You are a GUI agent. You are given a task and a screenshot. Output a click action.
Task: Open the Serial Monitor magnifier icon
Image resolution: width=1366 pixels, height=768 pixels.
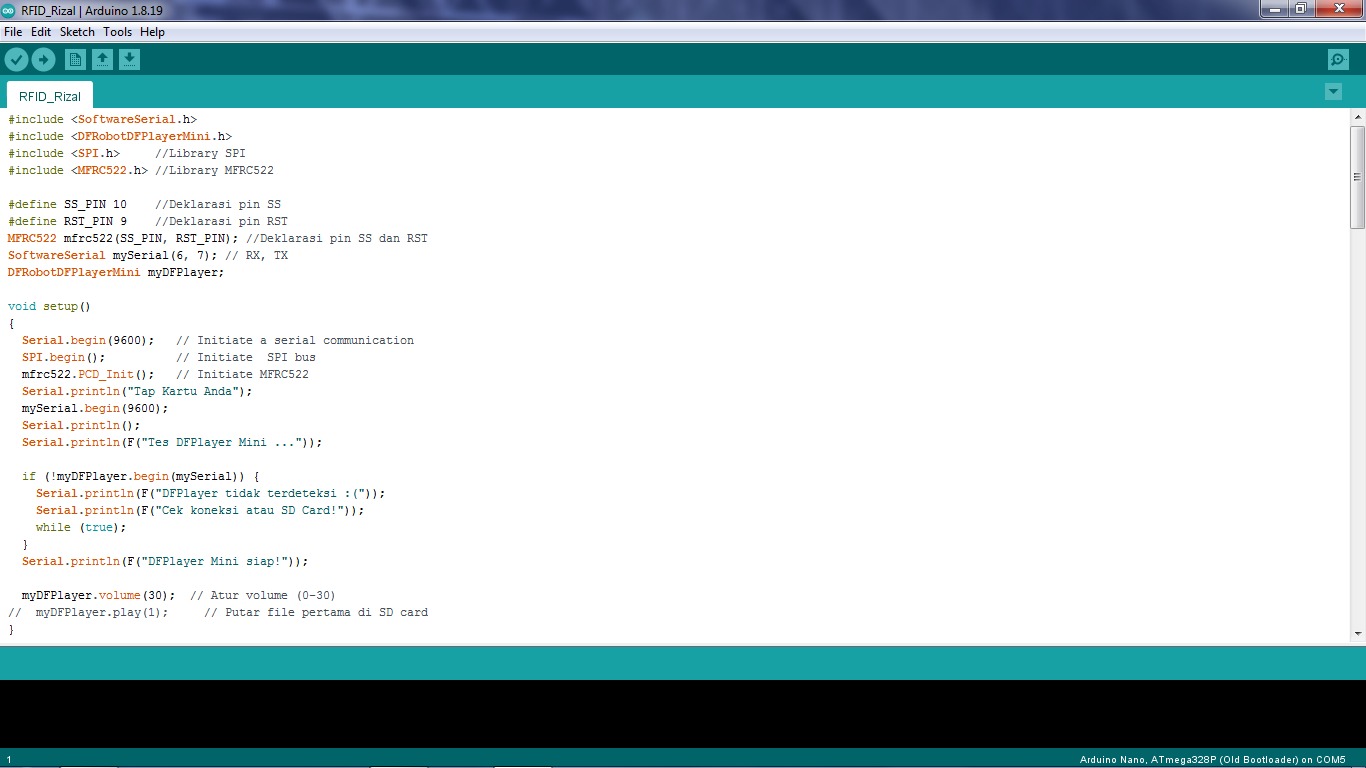click(x=1338, y=60)
